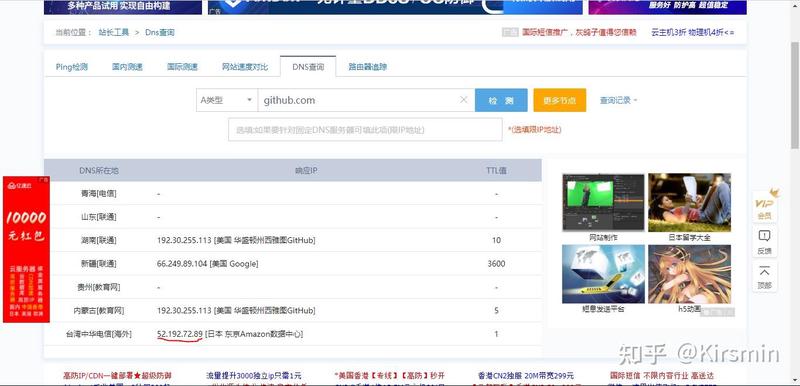The image size is (800, 386).
Task: Click the optional DNS server IP input field
Action: click(365, 130)
